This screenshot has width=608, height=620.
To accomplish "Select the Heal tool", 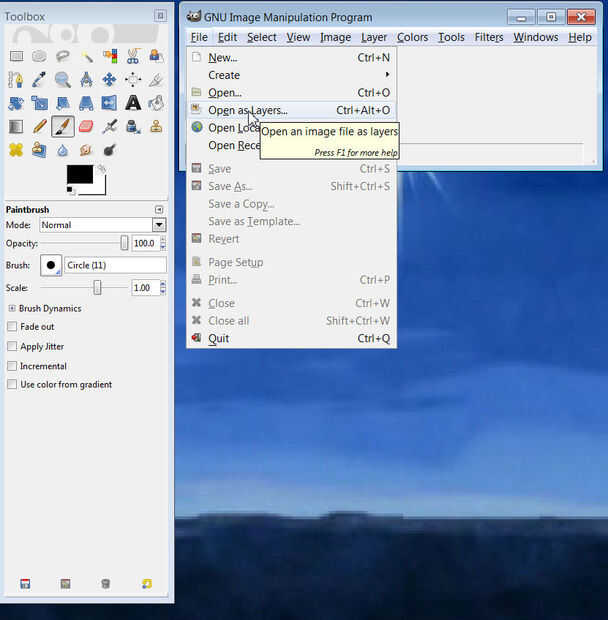I will pyautogui.click(x=16, y=150).
